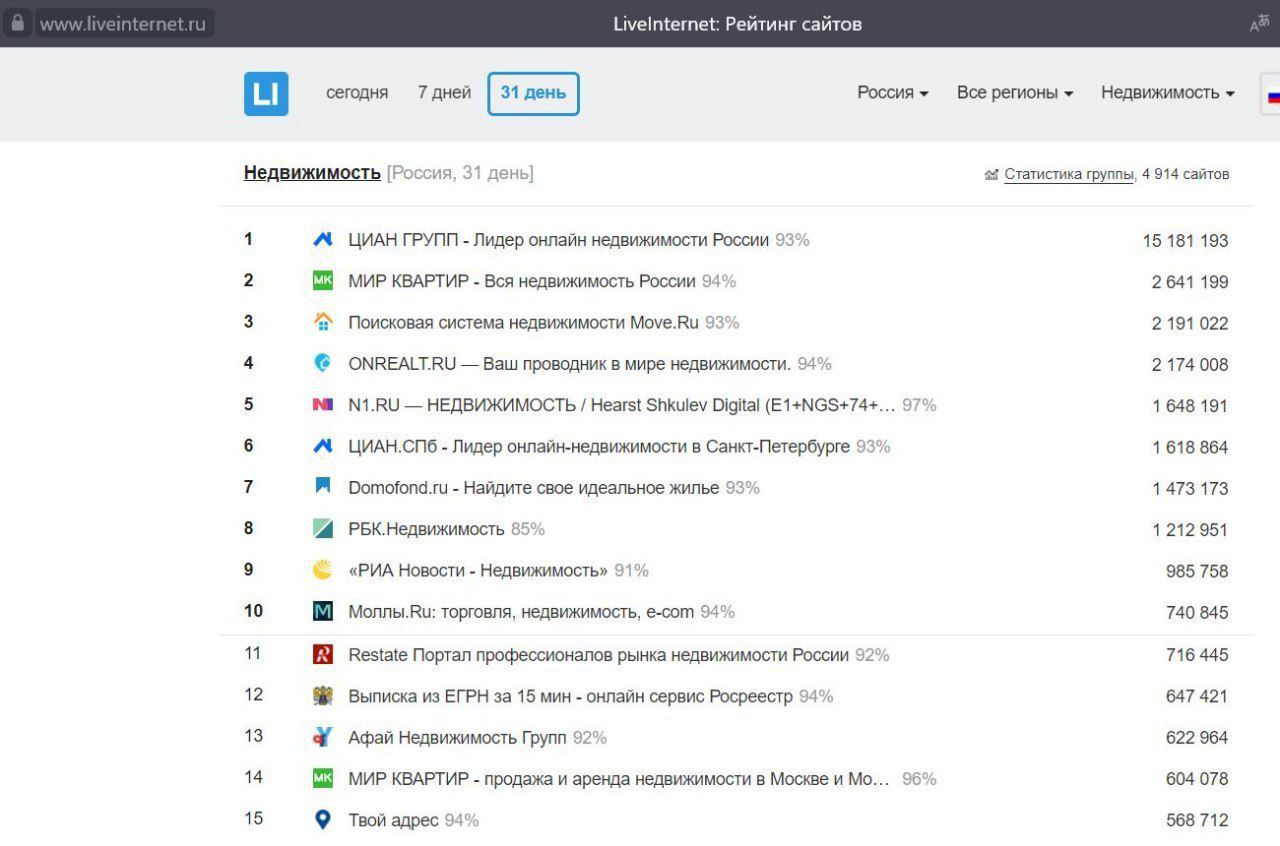Image resolution: width=1280 pixels, height=846 pixels.
Task: Click the LiveInternet LI logo icon
Action: click(266, 94)
